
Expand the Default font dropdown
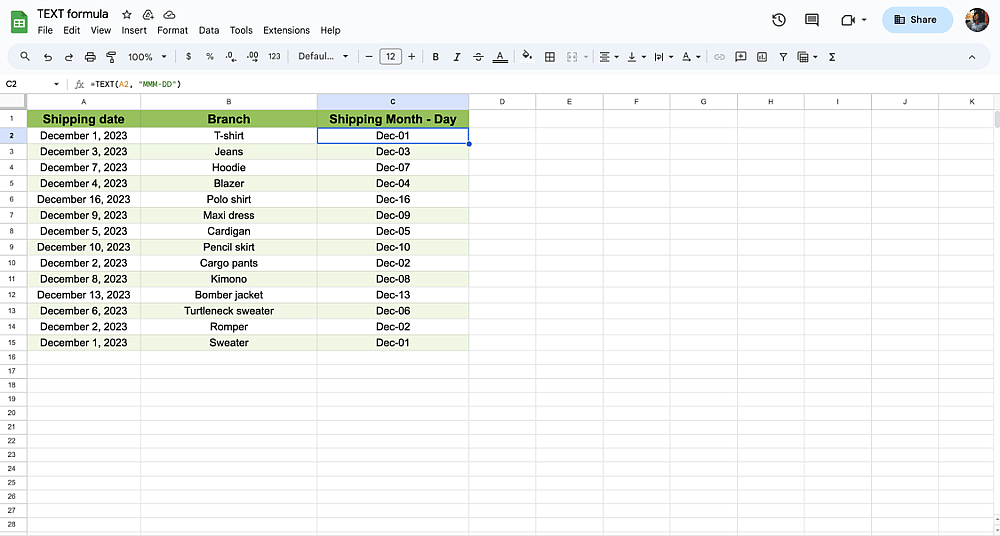click(324, 57)
